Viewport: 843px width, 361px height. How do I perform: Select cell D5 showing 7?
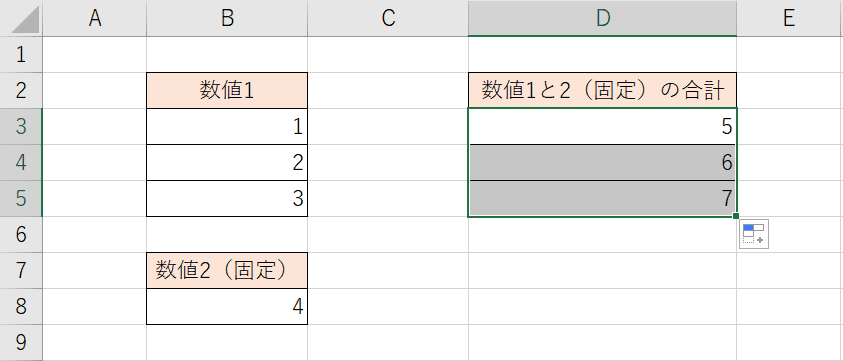603,199
